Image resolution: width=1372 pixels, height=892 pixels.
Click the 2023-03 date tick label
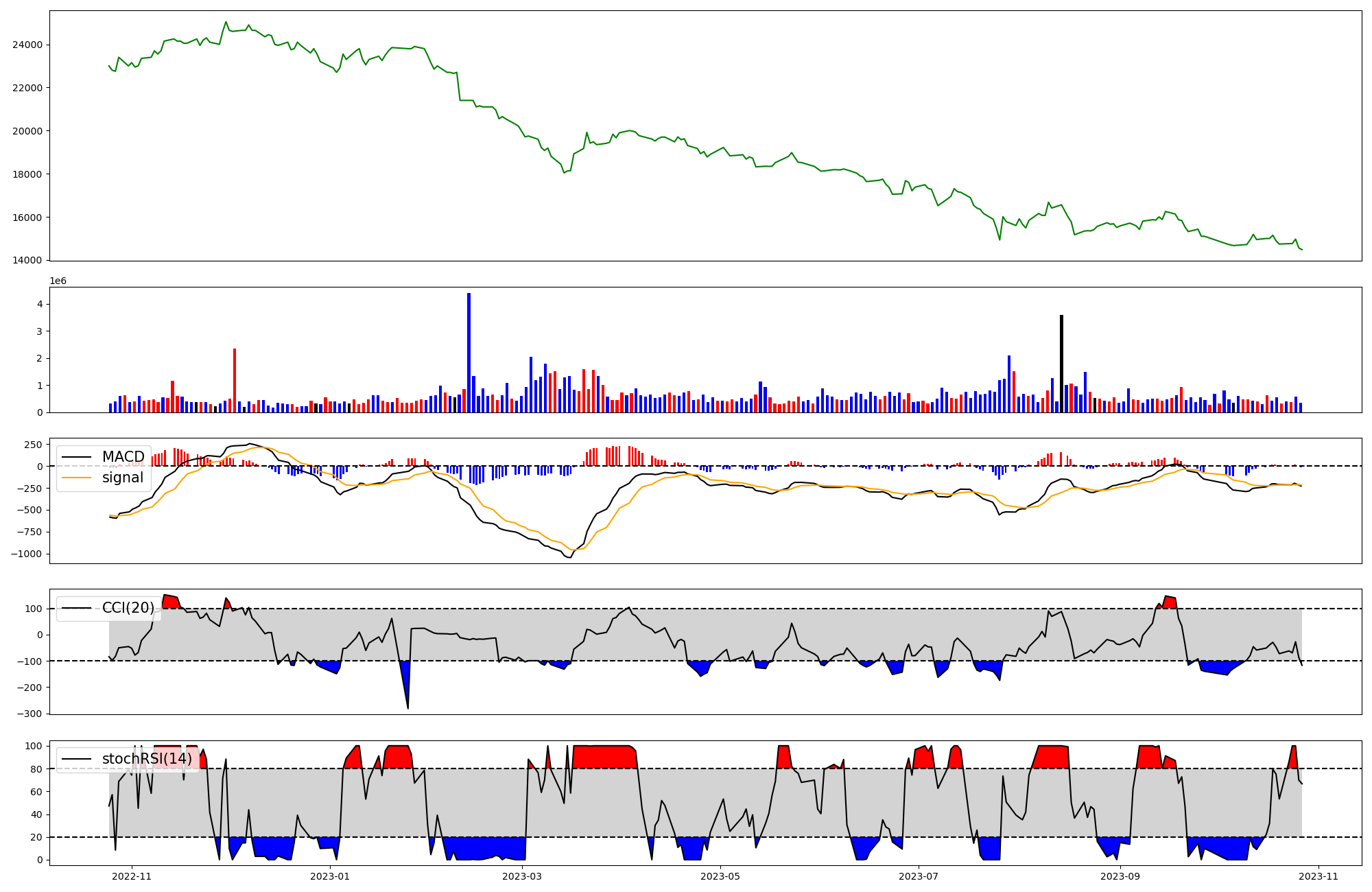click(523, 876)
